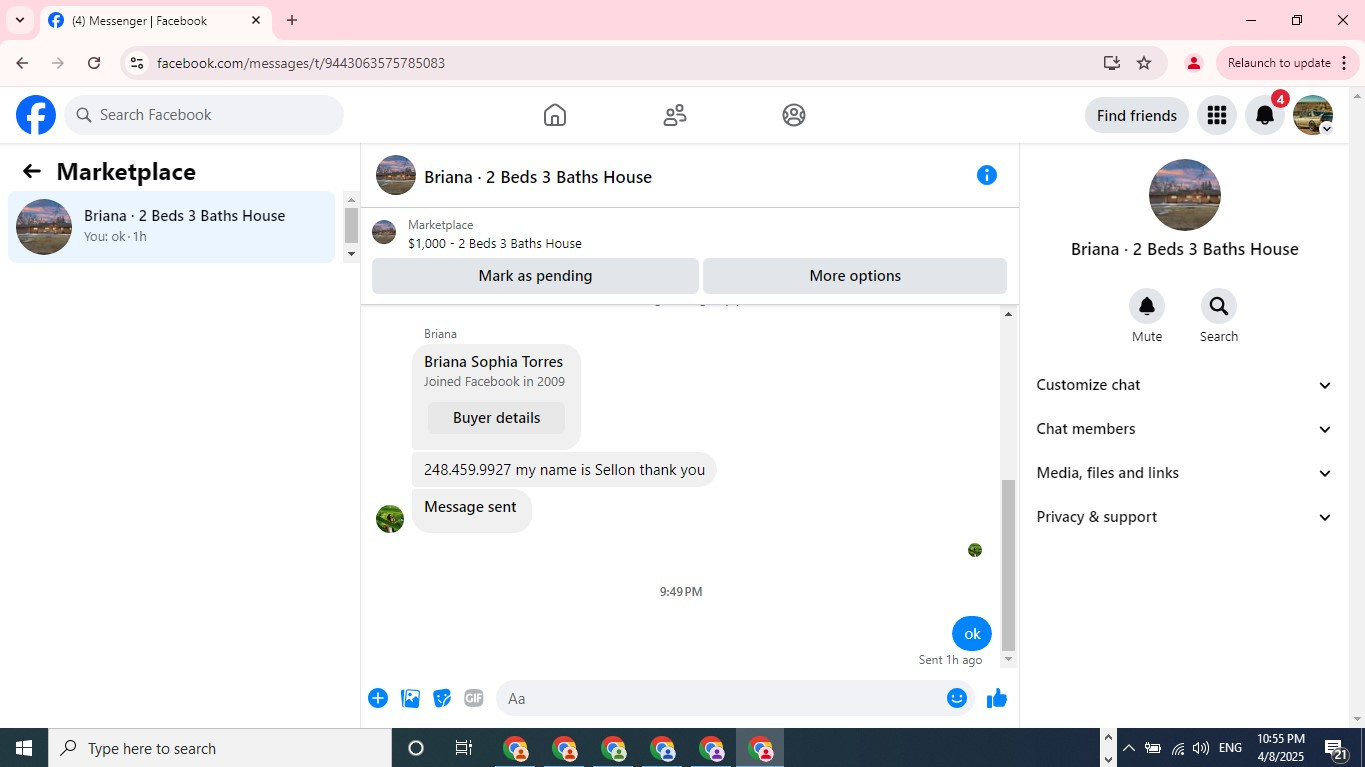Open Cortana circle on taskbar

tap(416, 748)
